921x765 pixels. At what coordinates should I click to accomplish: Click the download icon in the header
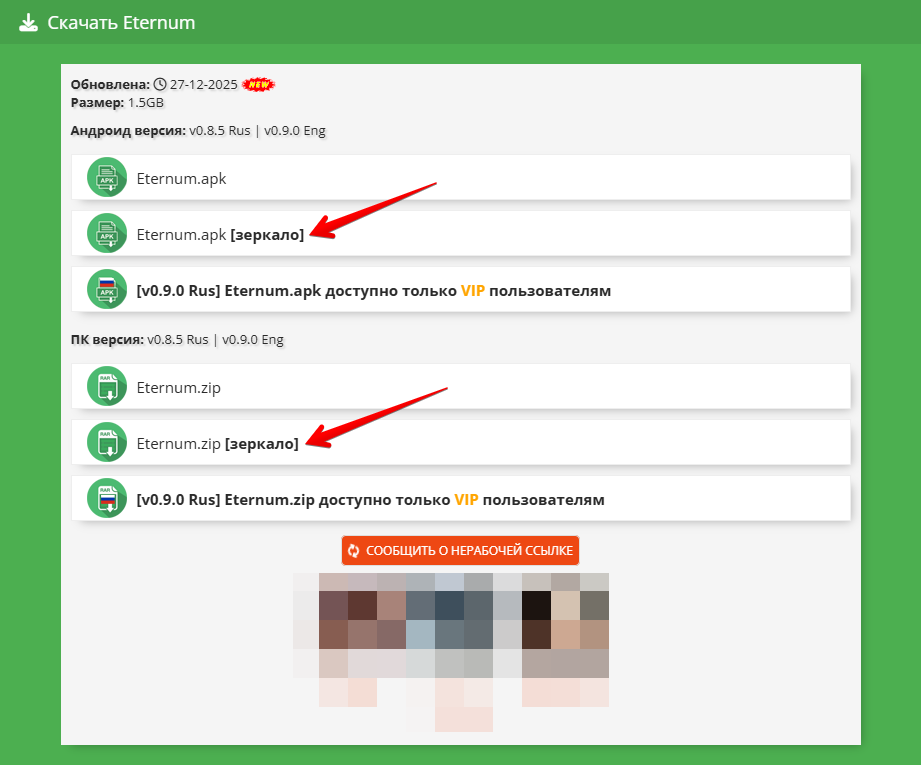coord(28,22)
